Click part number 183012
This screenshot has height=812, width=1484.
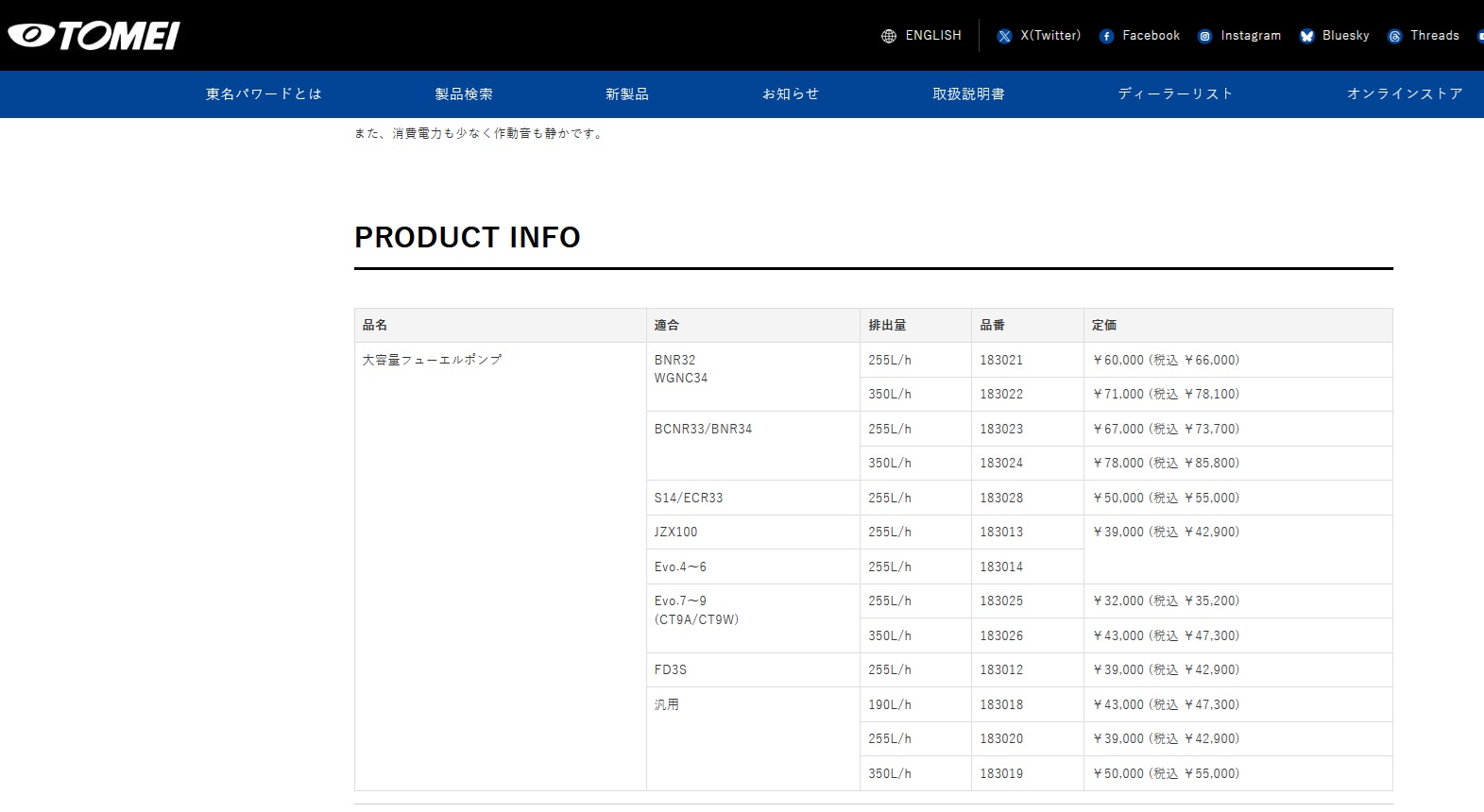[x=1001, y=669]
